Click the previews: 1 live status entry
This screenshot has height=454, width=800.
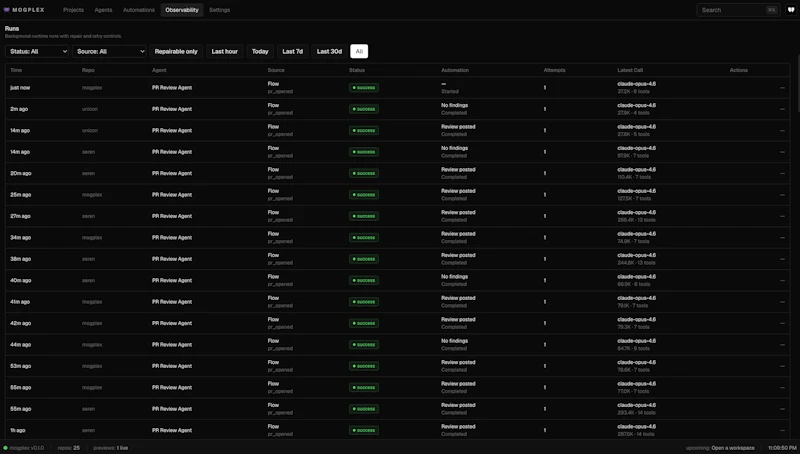point(111,448)
